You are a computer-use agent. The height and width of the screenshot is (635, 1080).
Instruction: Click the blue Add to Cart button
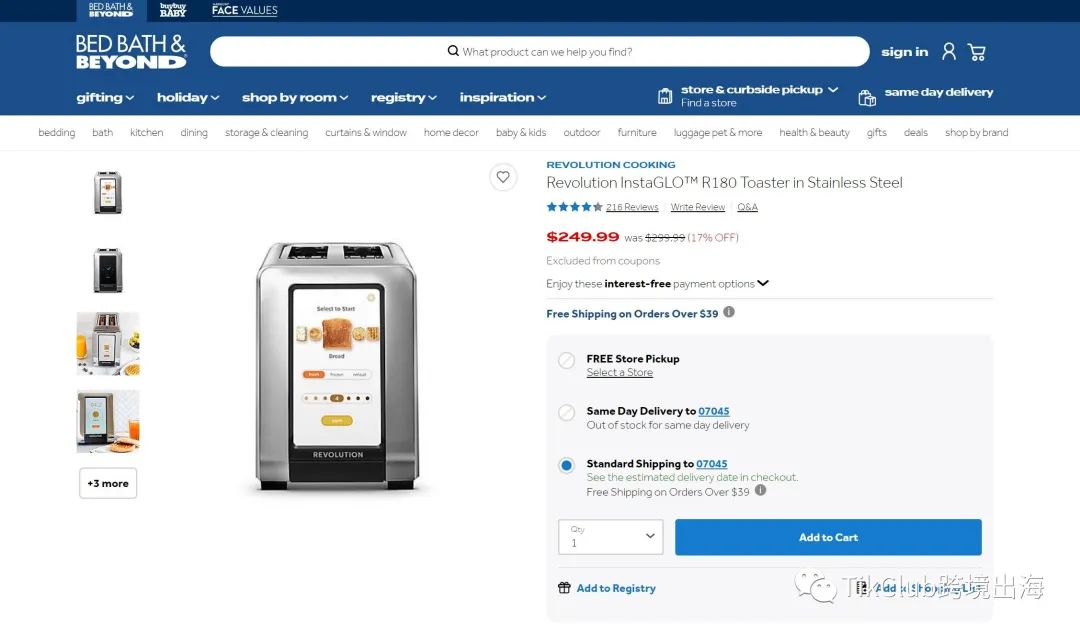[828, 537]
